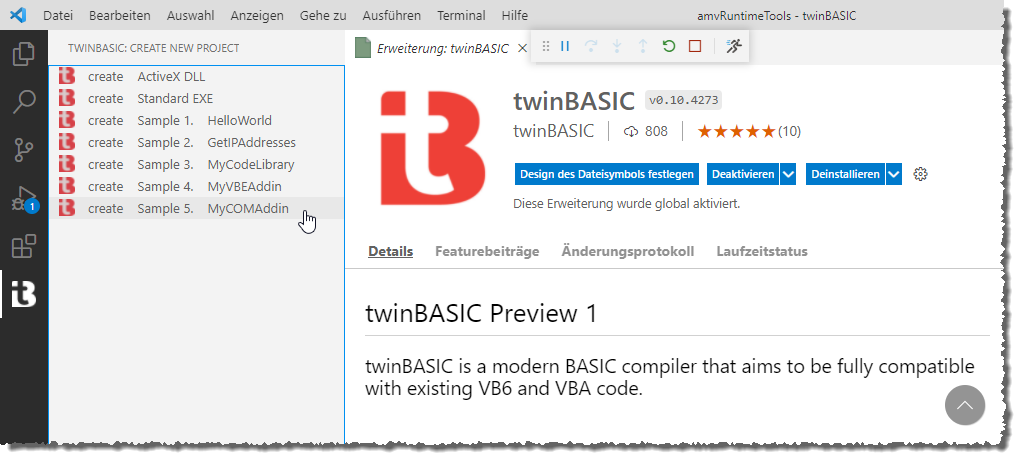Click the (10) ratings count

(x=789, y=132)
